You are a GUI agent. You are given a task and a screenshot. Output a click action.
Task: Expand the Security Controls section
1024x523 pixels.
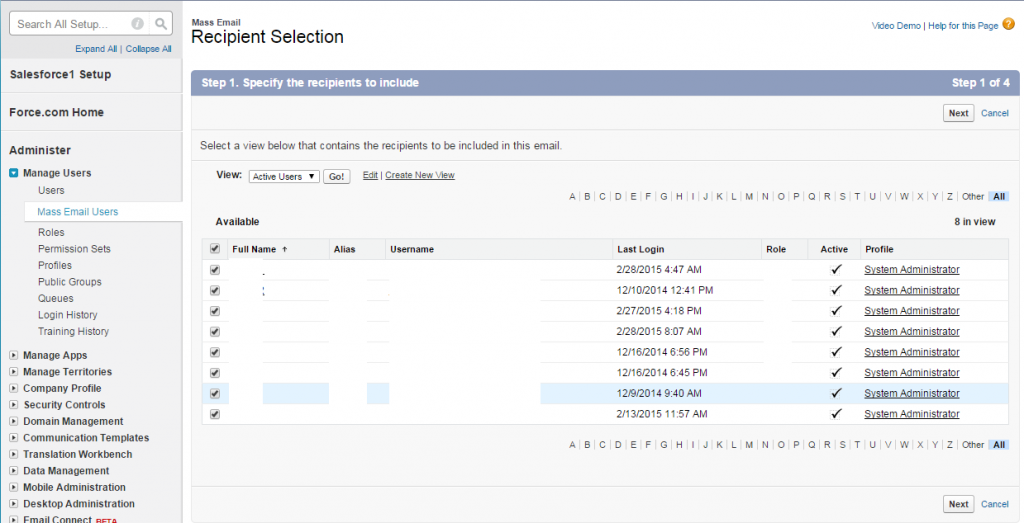pos(14,405)
